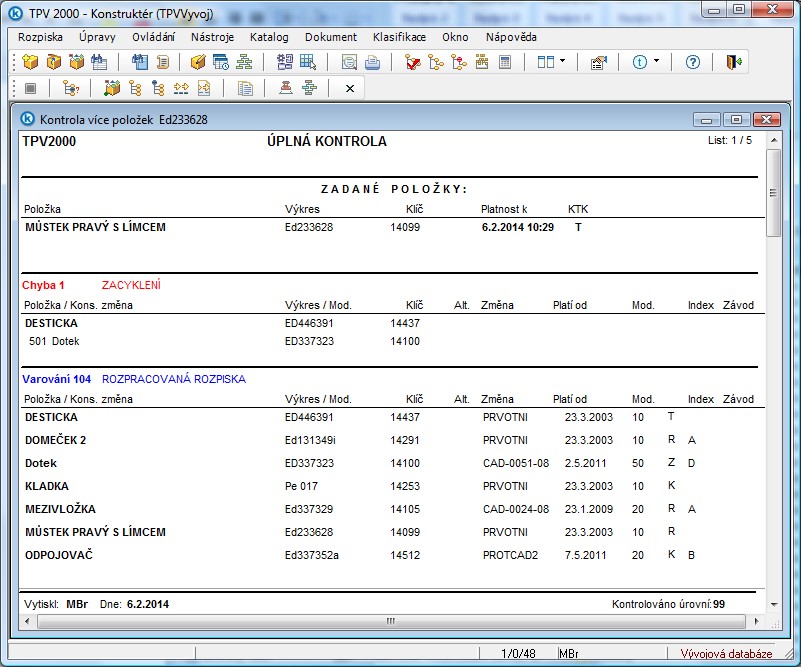Click the double arrows with dashes icon
801x667 pixels.
[x=181, y=88]
